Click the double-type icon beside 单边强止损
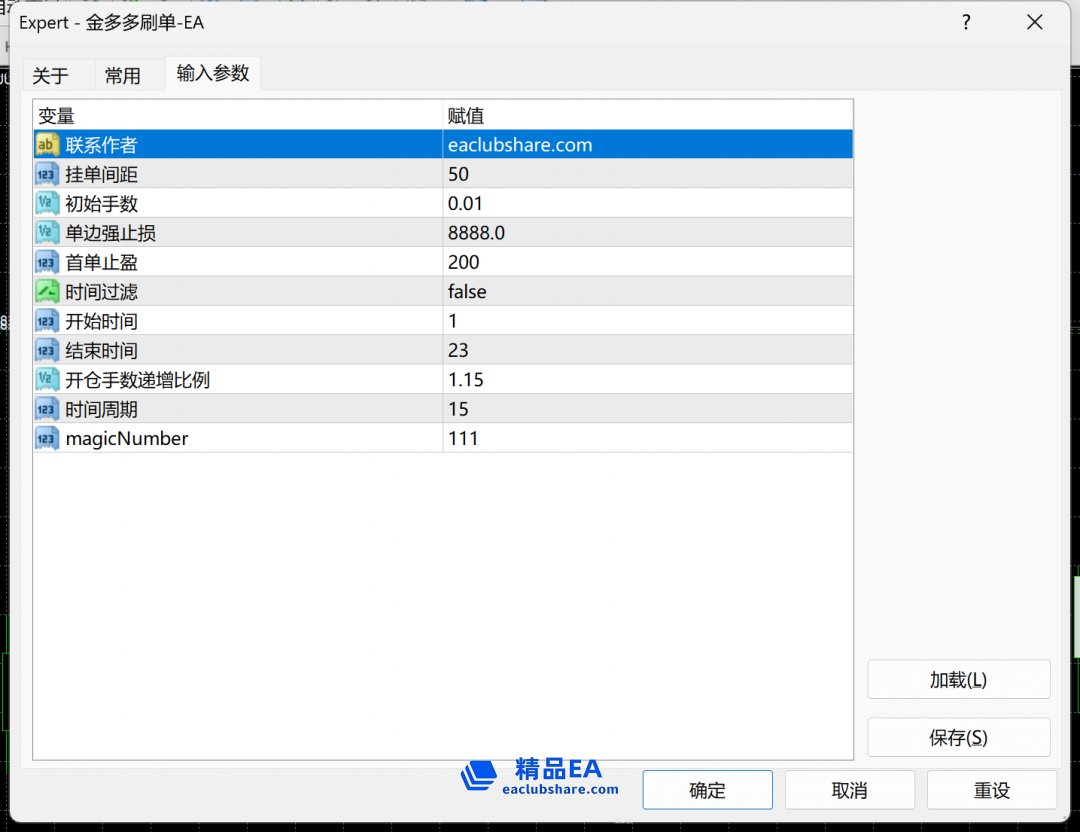The height and width of the screenshot is (832, 1080). pos(47,233)
